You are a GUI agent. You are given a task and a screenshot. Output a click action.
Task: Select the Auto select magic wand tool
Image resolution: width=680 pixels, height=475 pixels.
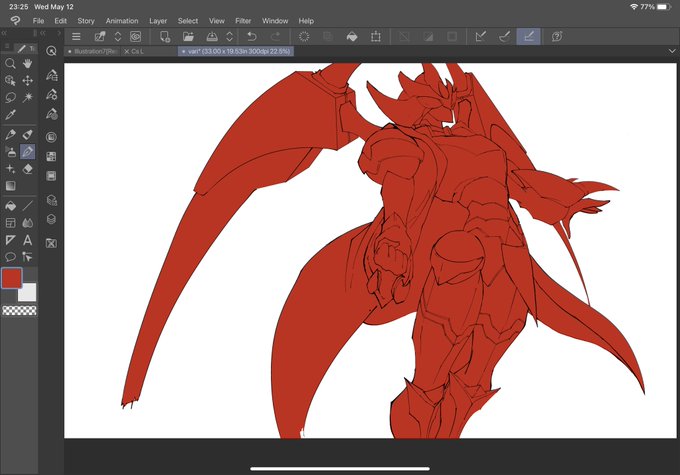(27, 97)
